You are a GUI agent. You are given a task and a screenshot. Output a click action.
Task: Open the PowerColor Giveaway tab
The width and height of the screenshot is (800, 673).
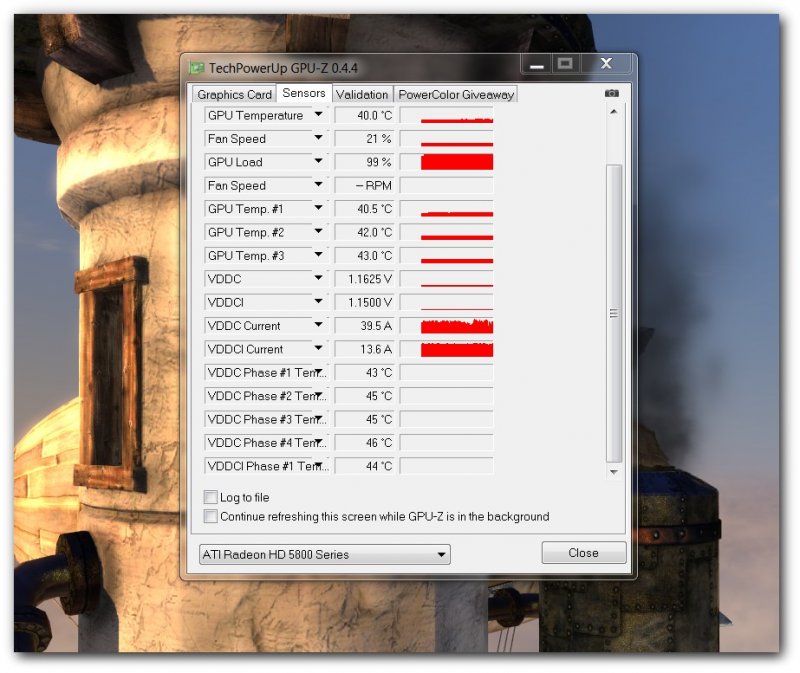[x=456, y=94]
